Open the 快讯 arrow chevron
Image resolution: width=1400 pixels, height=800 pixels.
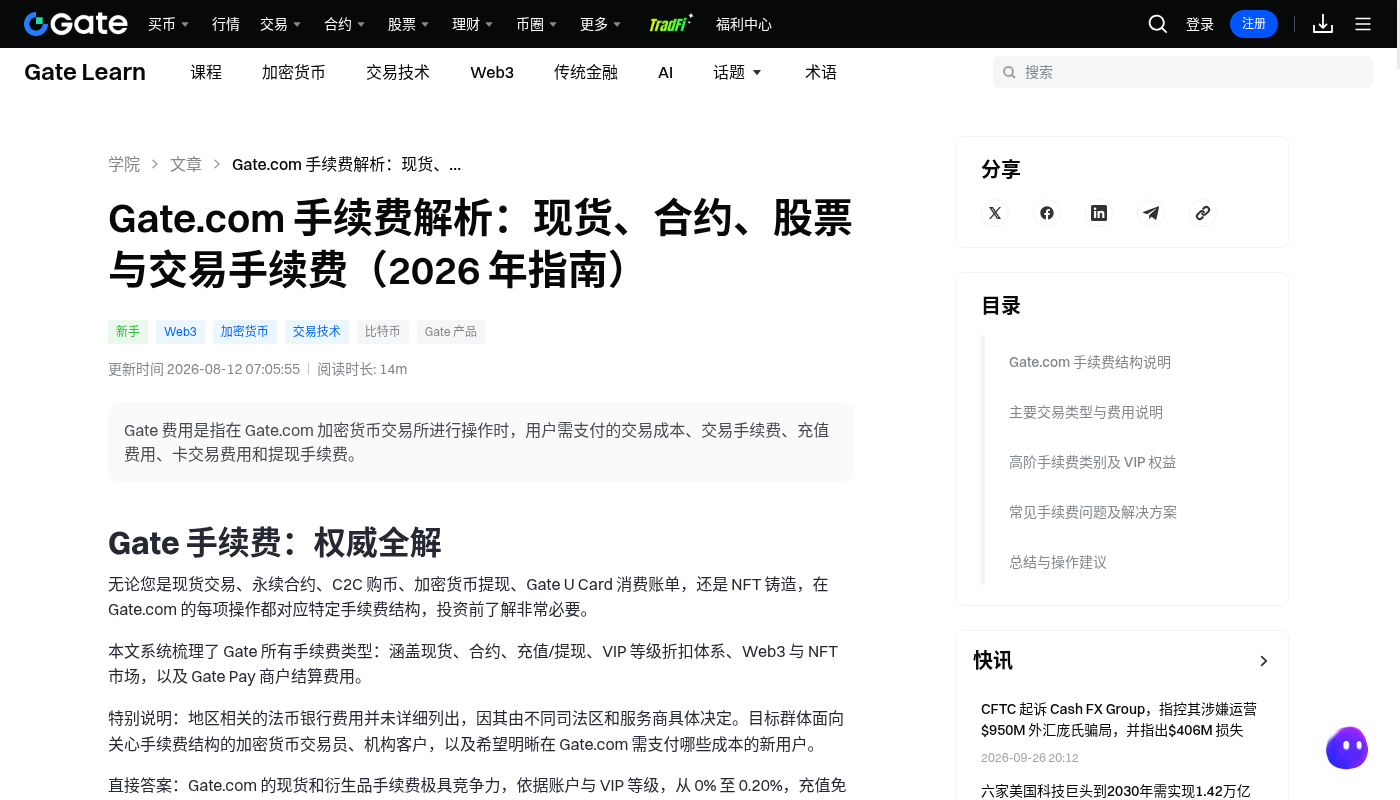(1264, 661)
